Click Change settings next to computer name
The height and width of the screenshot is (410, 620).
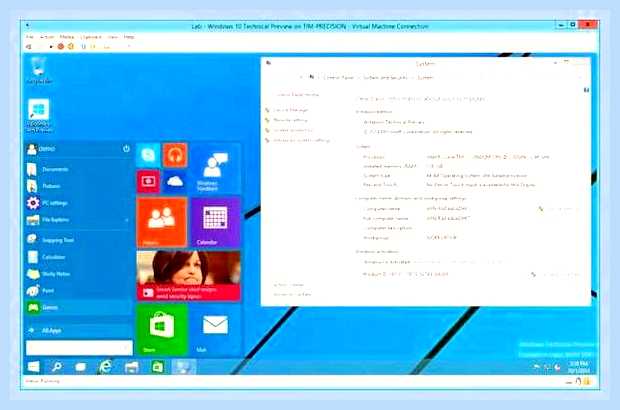[558, 209]
